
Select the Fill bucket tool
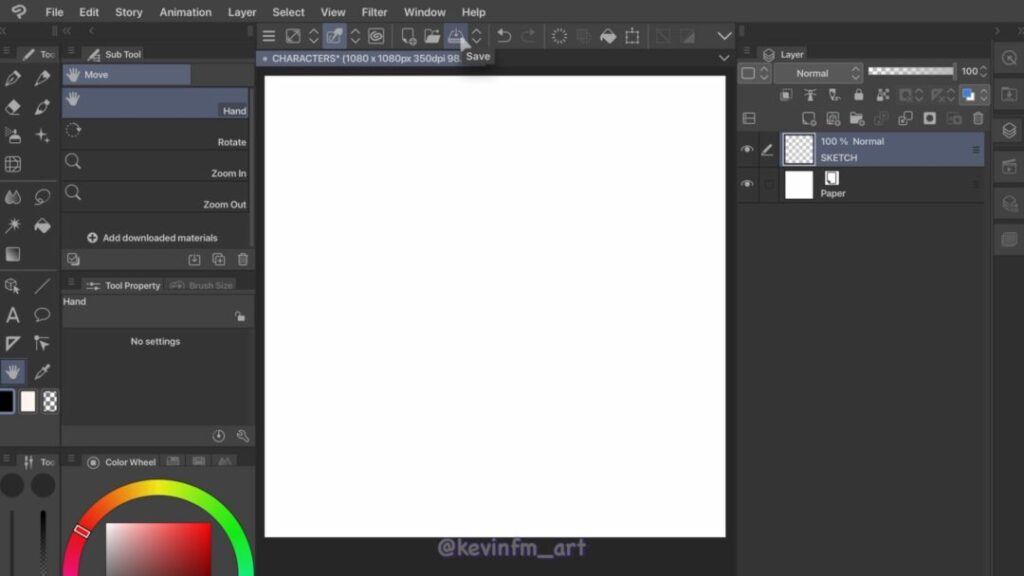(x=42, y=226)
